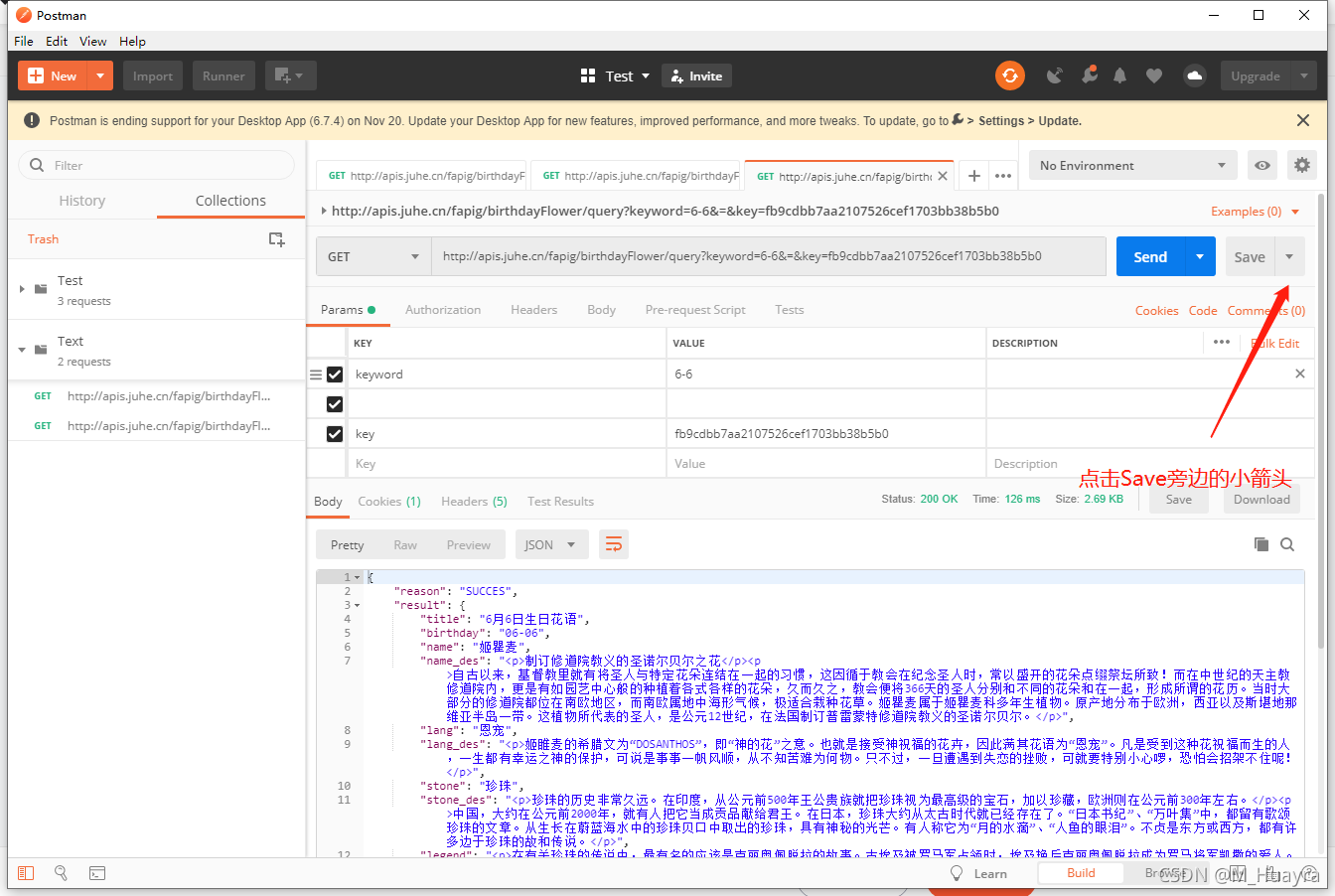
Task: Open the No Environment dropdown
Action: [1132, 165]
